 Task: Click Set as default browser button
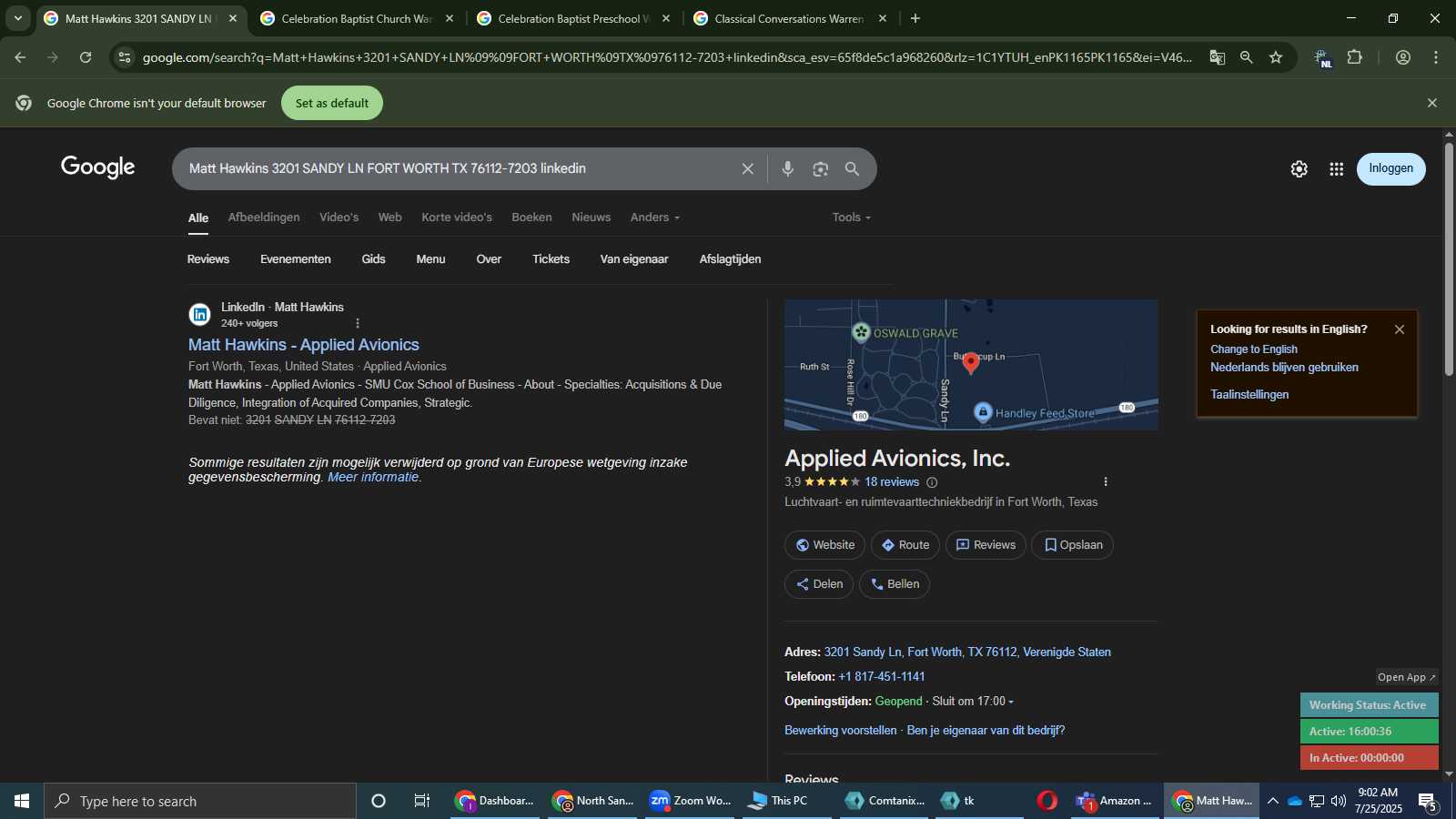tap(332, 103)
